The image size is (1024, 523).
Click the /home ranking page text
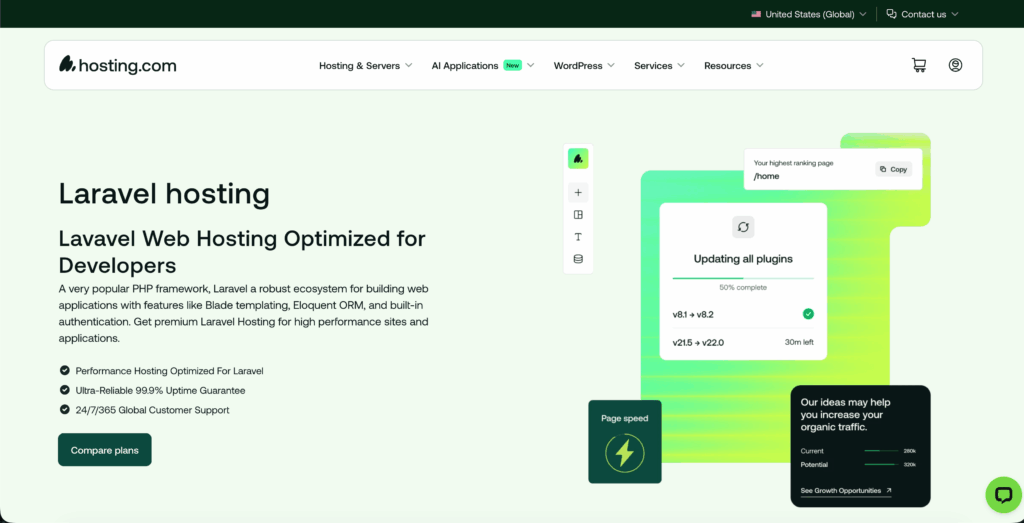(x=767, y=176)
